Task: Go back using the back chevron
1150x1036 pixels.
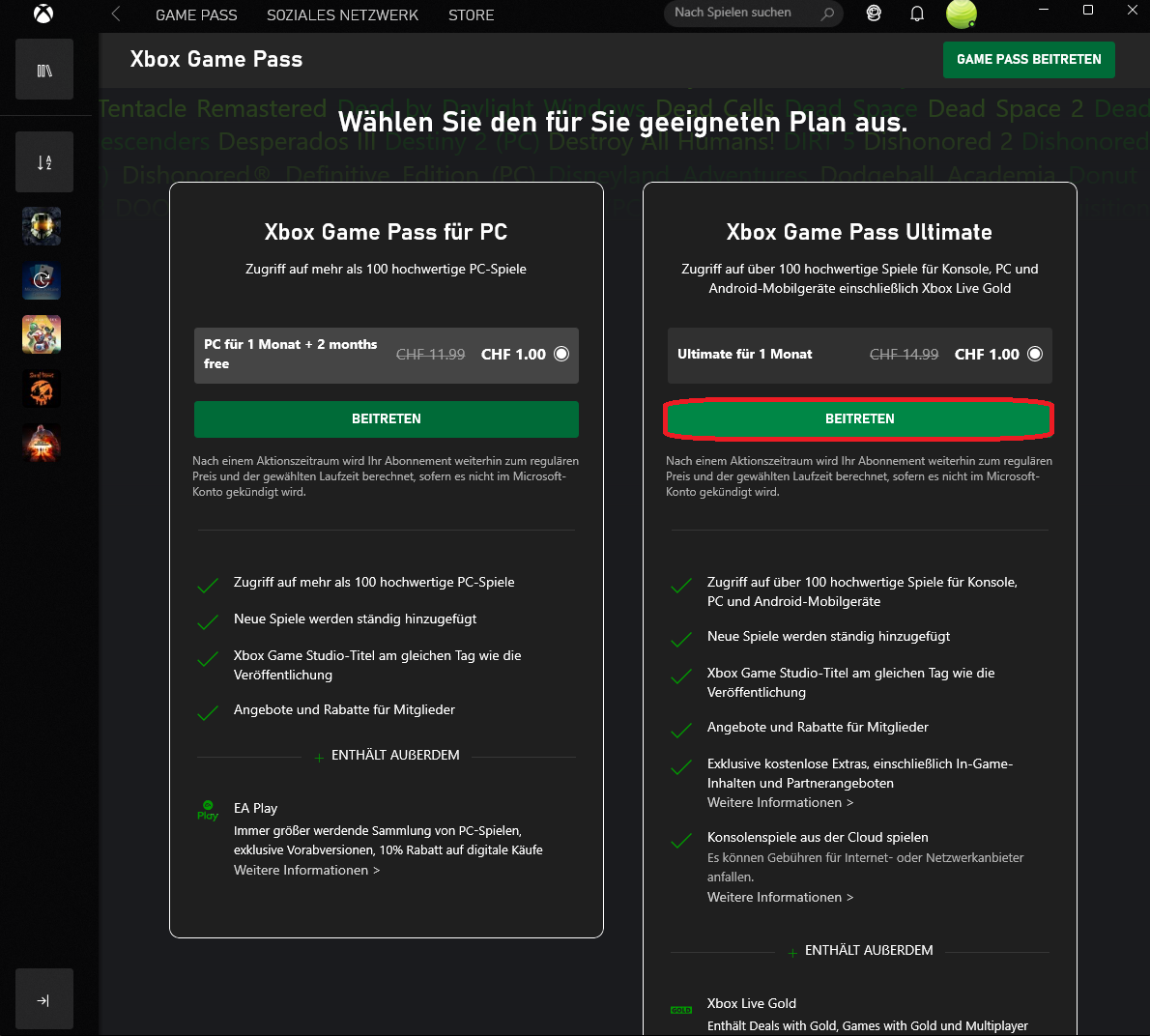Action: (116, 14)
